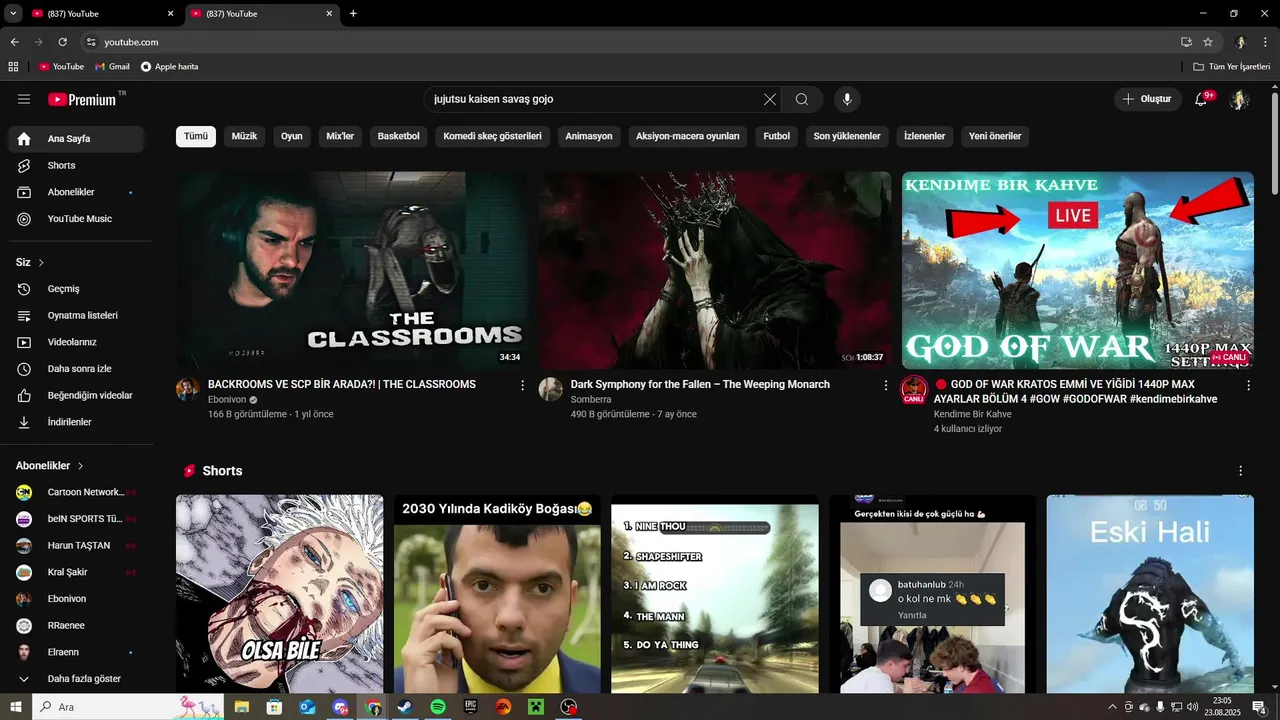The image size is (1280, 720).
Task: Select the Basketbol filter chip
Action: point(399,136)
